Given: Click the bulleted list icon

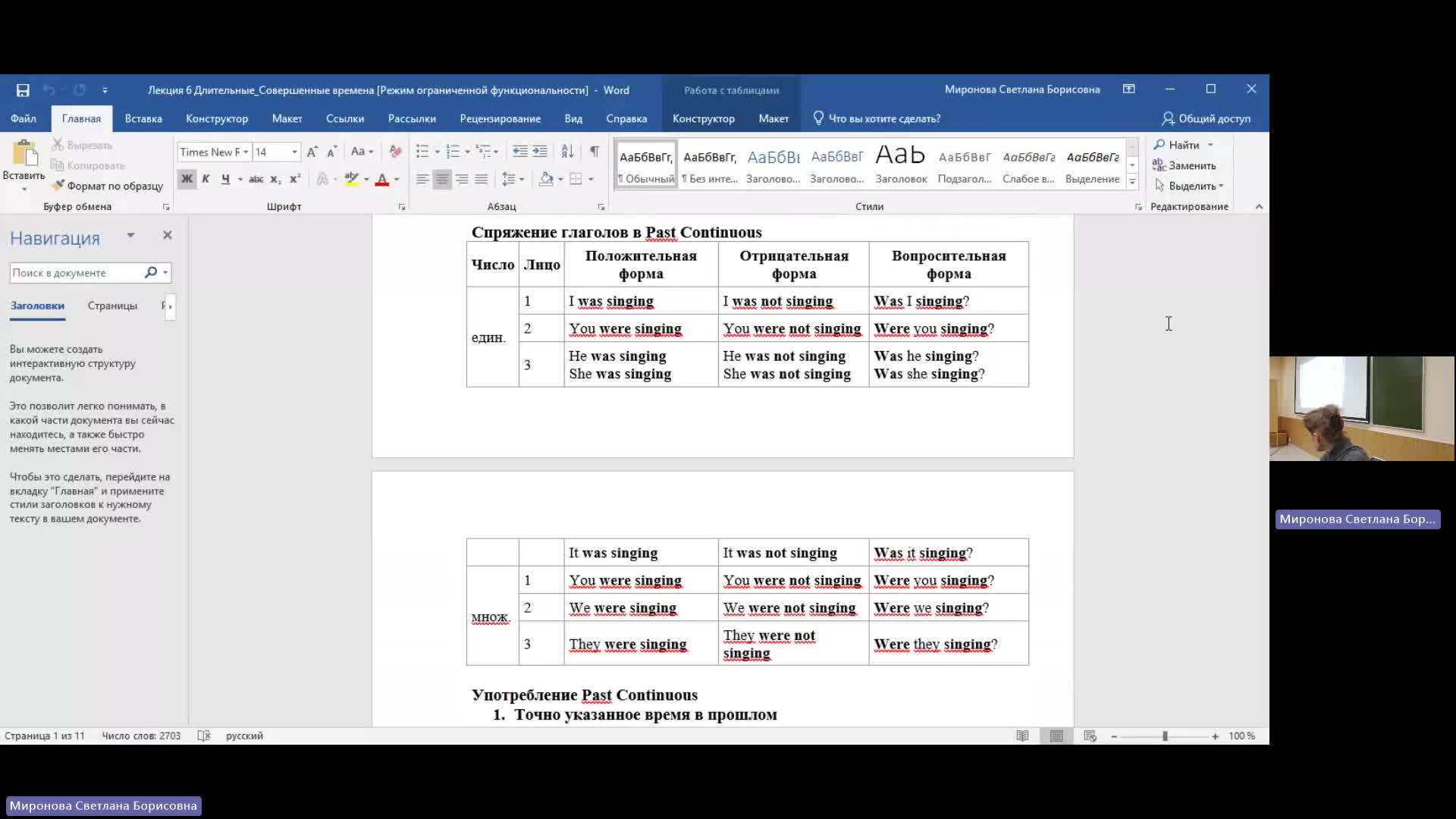Looking at the screenshot, I should (422, 152).
